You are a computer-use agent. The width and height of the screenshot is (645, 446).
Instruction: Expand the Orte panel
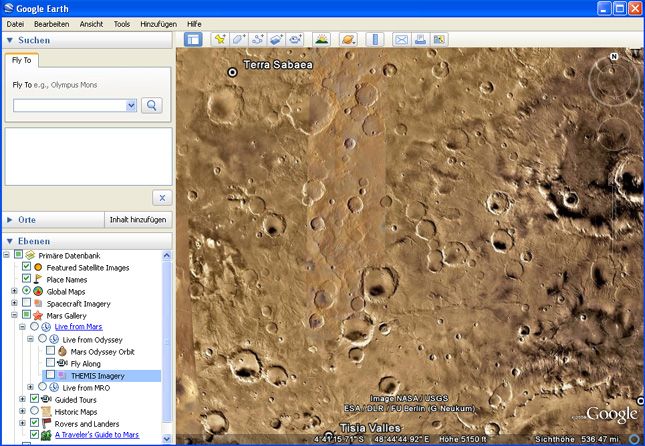tap(9, 220)
